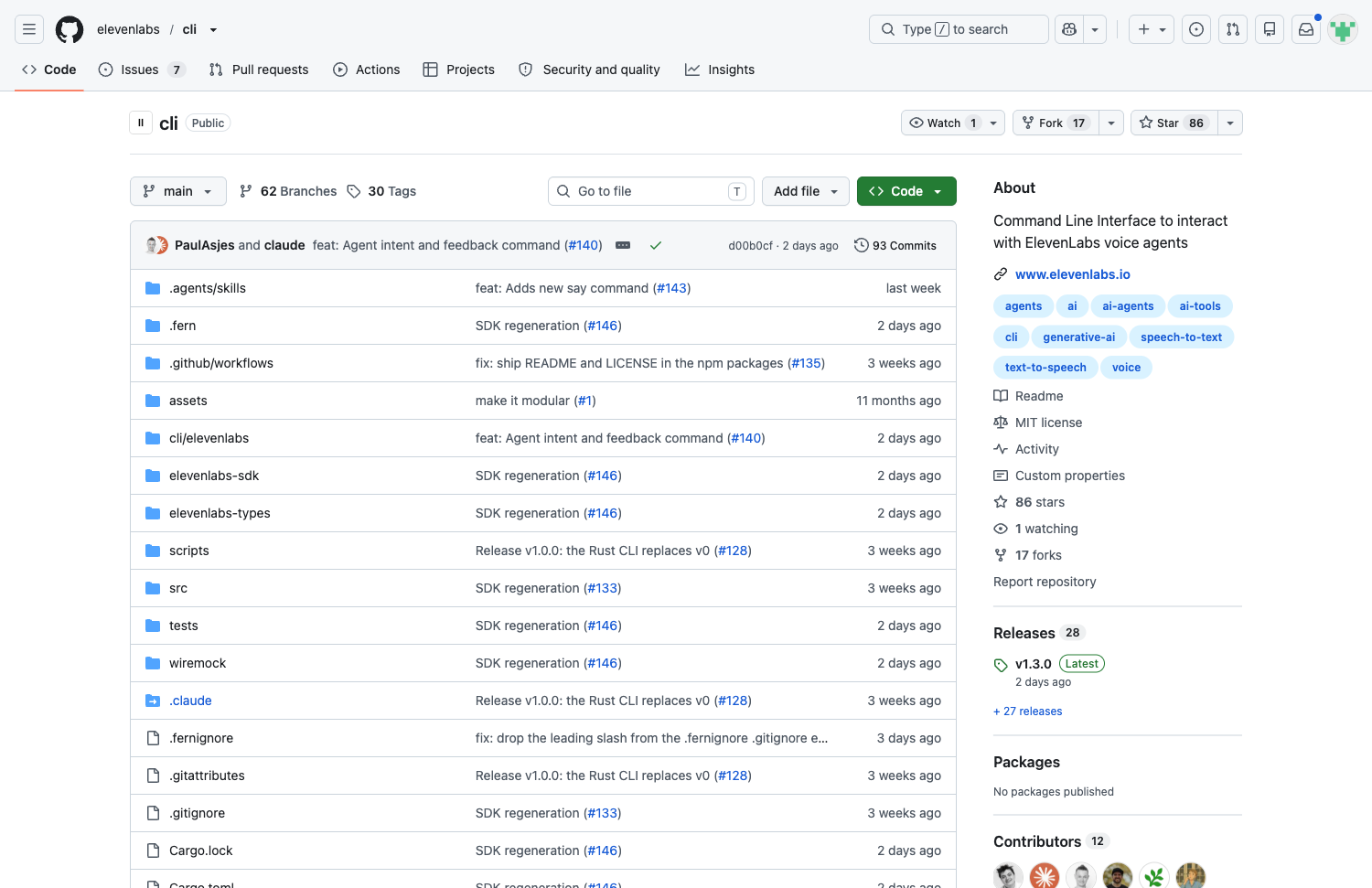1372x888 pixels.
Task: Expand the Star lists arrow
Action: click(1230, 123)
